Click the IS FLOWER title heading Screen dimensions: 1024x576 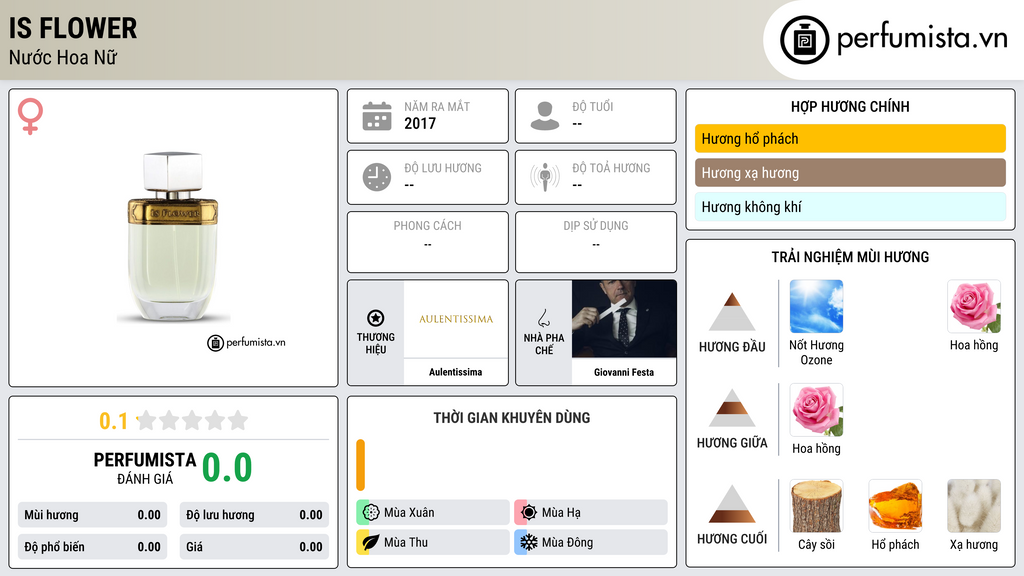pyautogui.click(x=72, y=29)
